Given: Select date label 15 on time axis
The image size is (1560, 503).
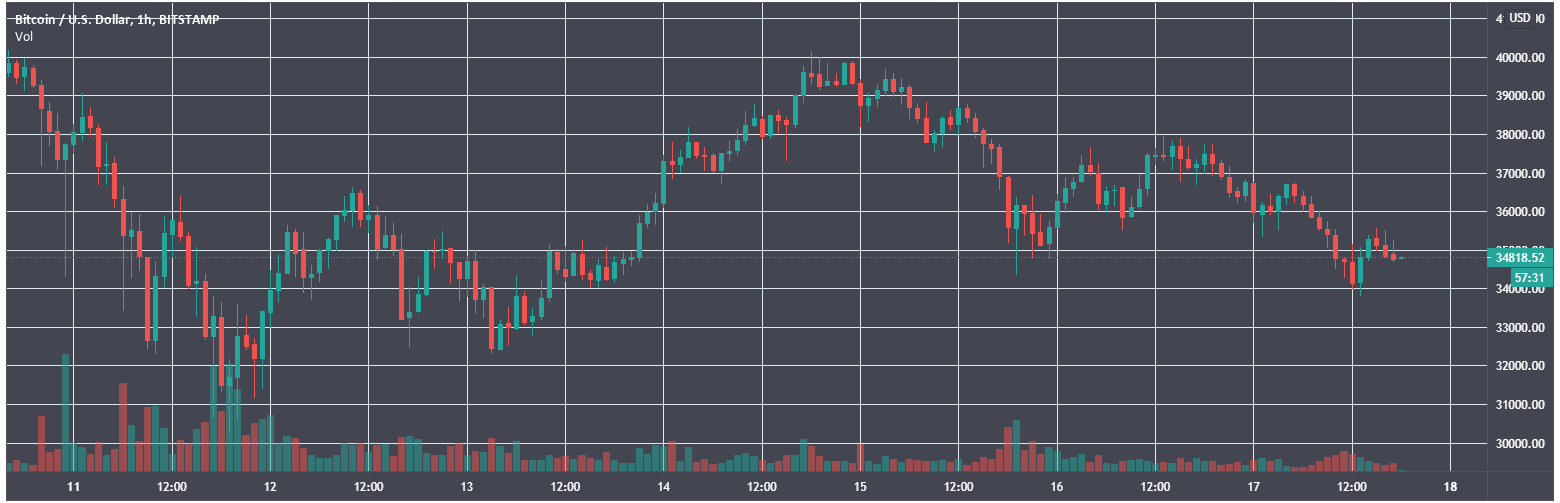Looking at the screenshot, I should [x=860, y=487].
